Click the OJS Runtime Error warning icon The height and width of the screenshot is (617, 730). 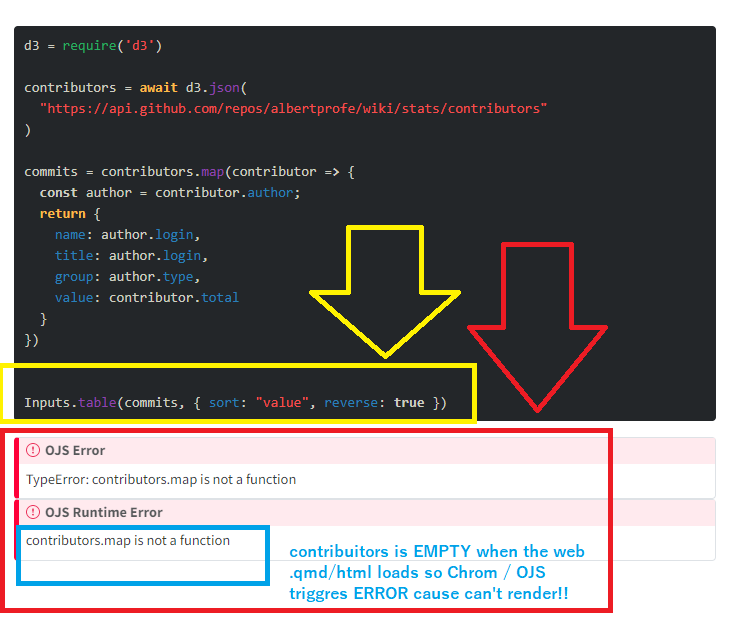pyautogui.click(x=33, y=512)
